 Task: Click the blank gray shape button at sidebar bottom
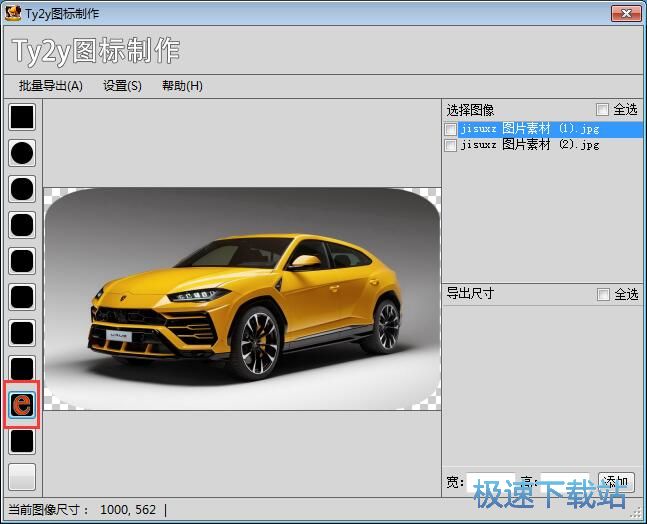click(22, 476)
